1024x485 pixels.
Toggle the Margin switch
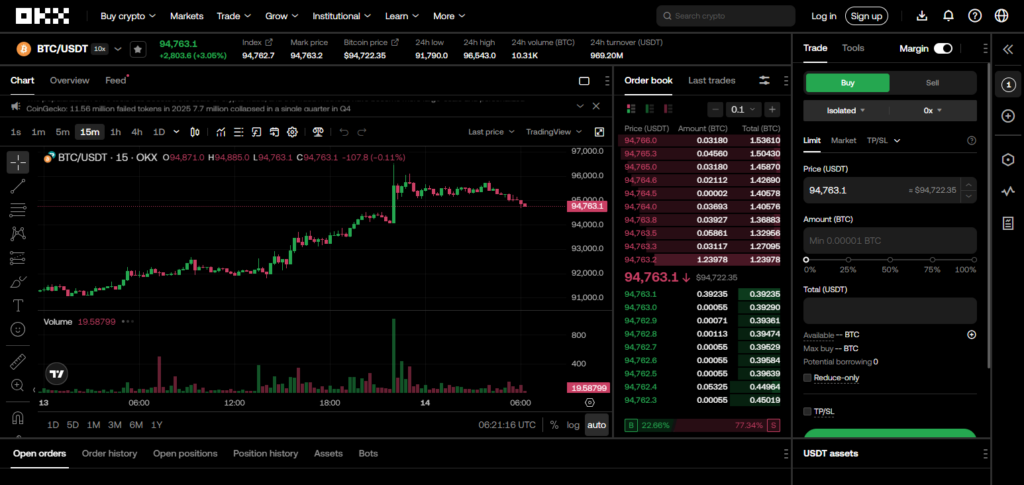click(943, 48)
